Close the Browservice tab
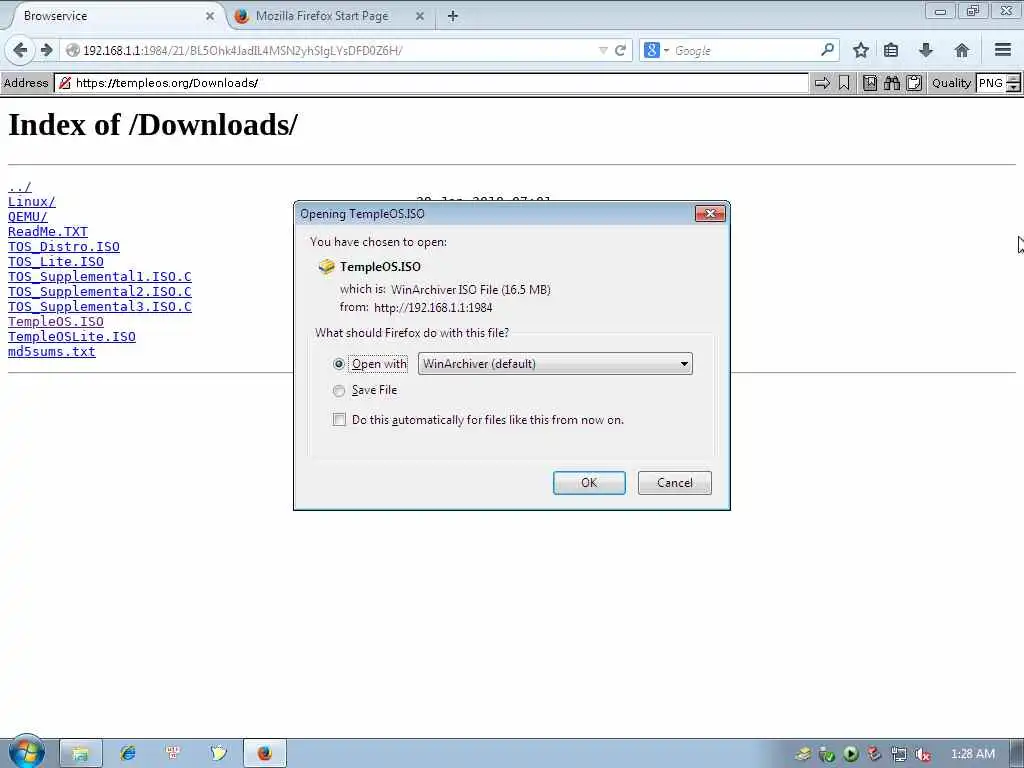Viewport: 1024px width, 768px height. click(210, 16)
